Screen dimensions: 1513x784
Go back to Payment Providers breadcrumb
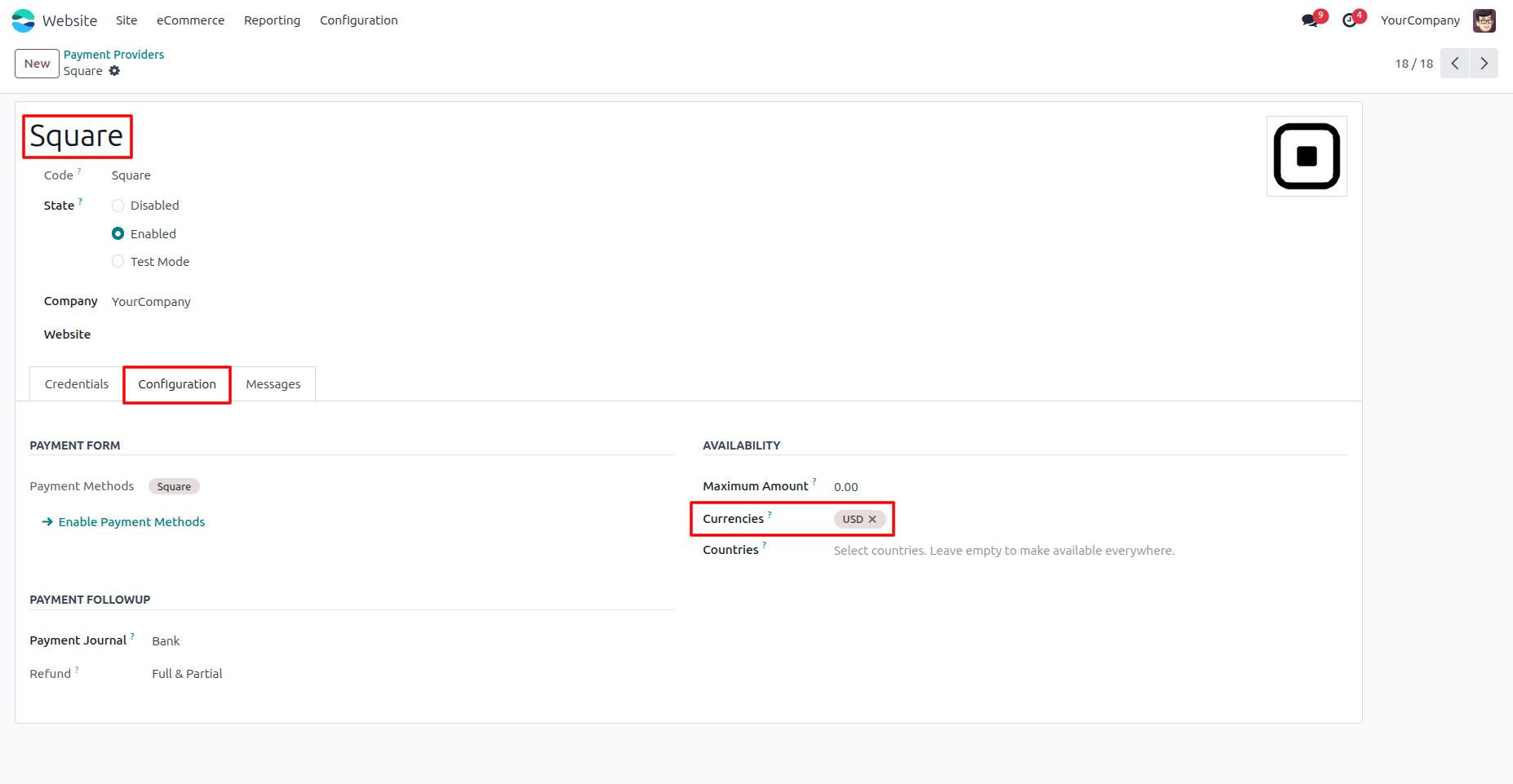(114, 55)
